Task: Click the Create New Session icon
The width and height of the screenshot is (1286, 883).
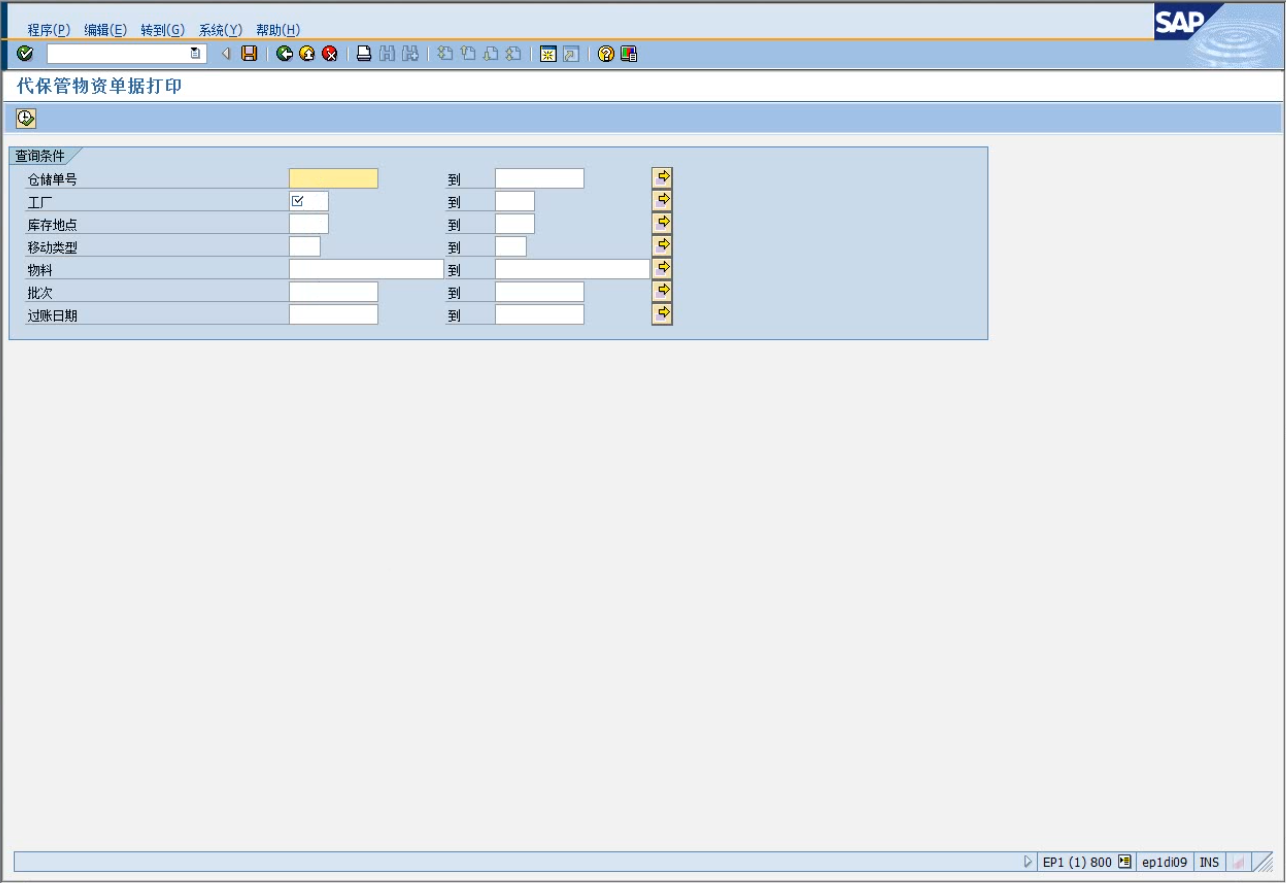Action: point(547,54)
